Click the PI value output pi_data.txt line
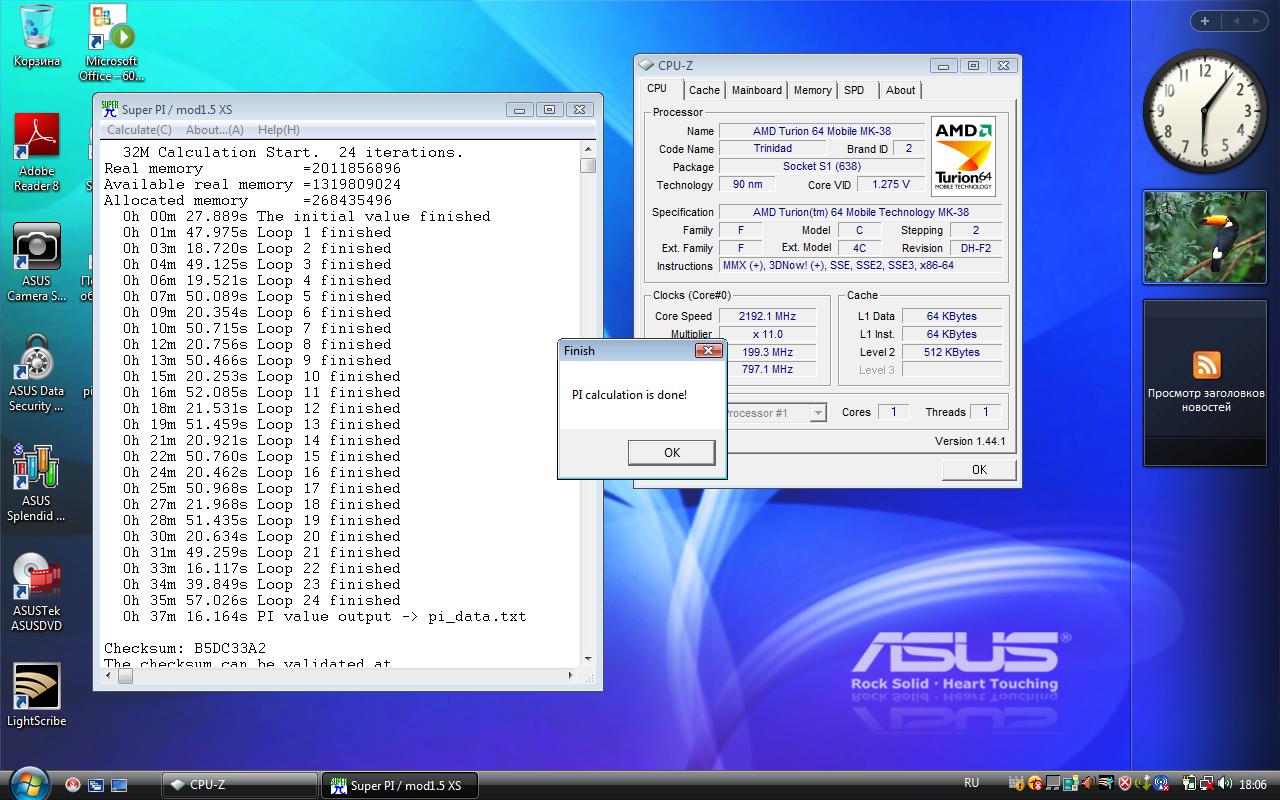 (325, 616)
